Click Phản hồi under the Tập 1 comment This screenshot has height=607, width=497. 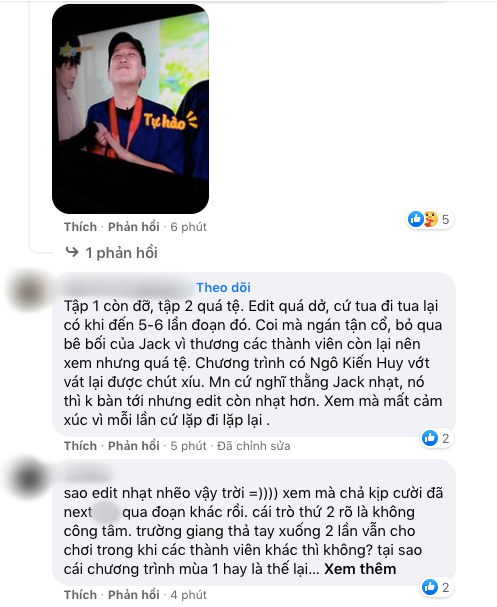tap(134, 446)
